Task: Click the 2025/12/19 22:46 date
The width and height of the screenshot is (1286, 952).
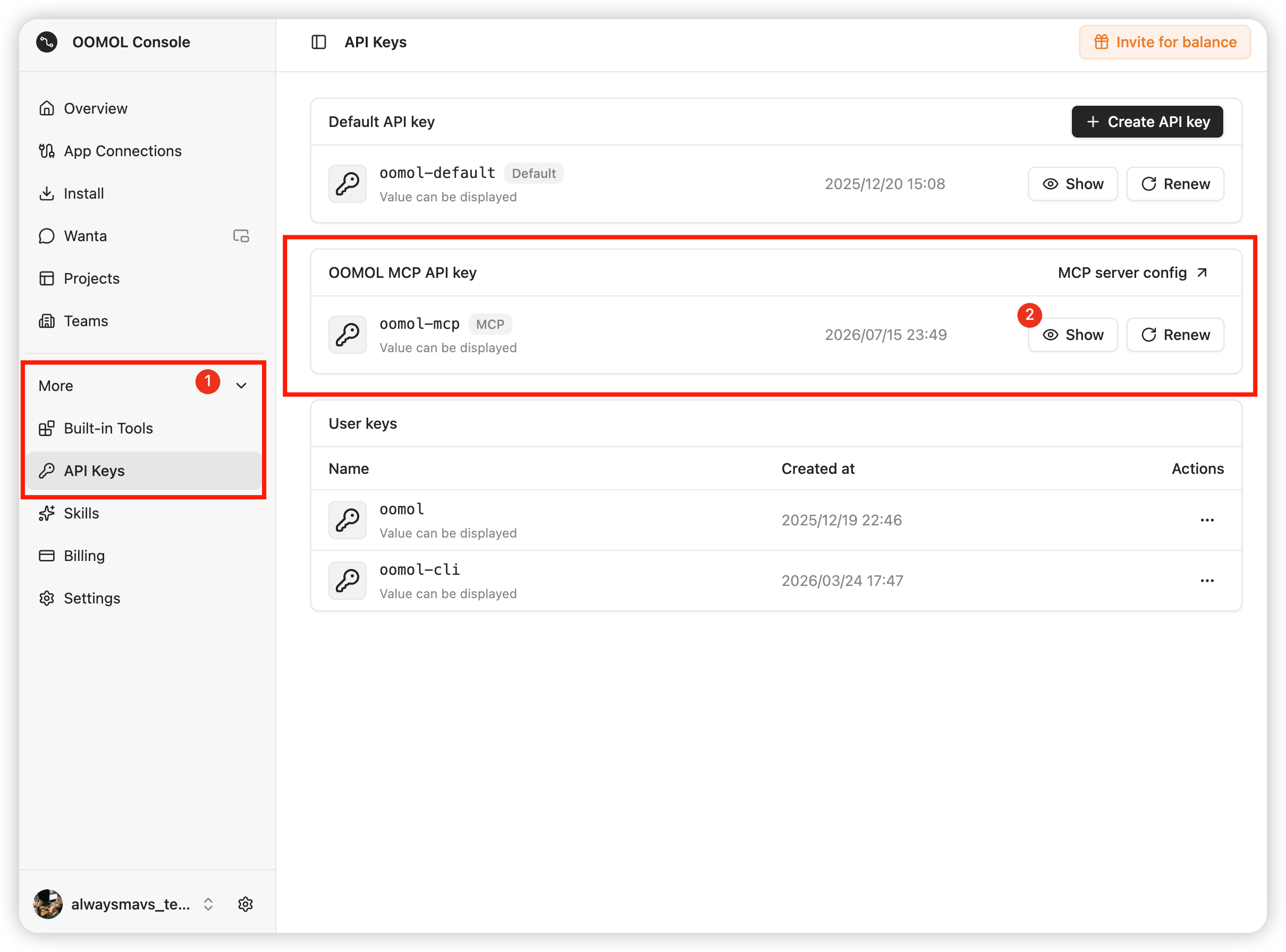Action: [842, 521]
